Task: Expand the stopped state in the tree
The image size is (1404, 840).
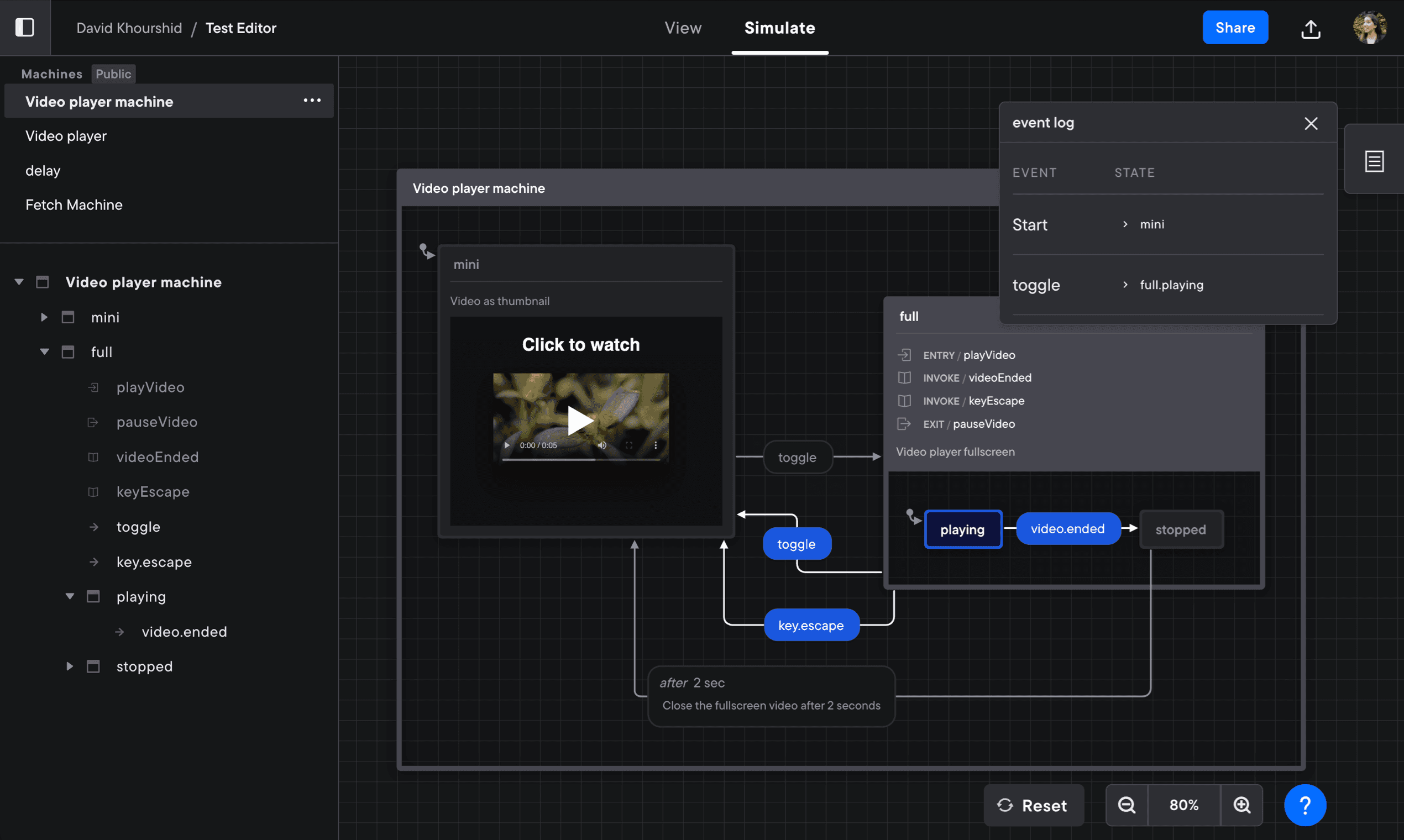Action: [70, 666]
